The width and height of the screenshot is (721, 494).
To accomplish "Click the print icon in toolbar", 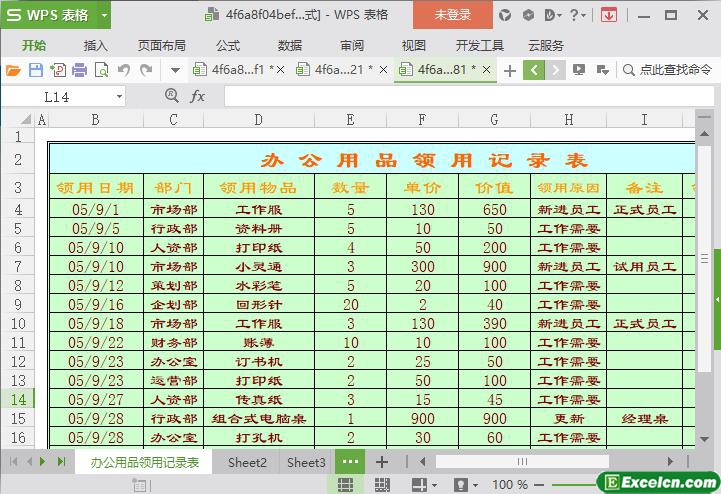I will coord(79,70).
